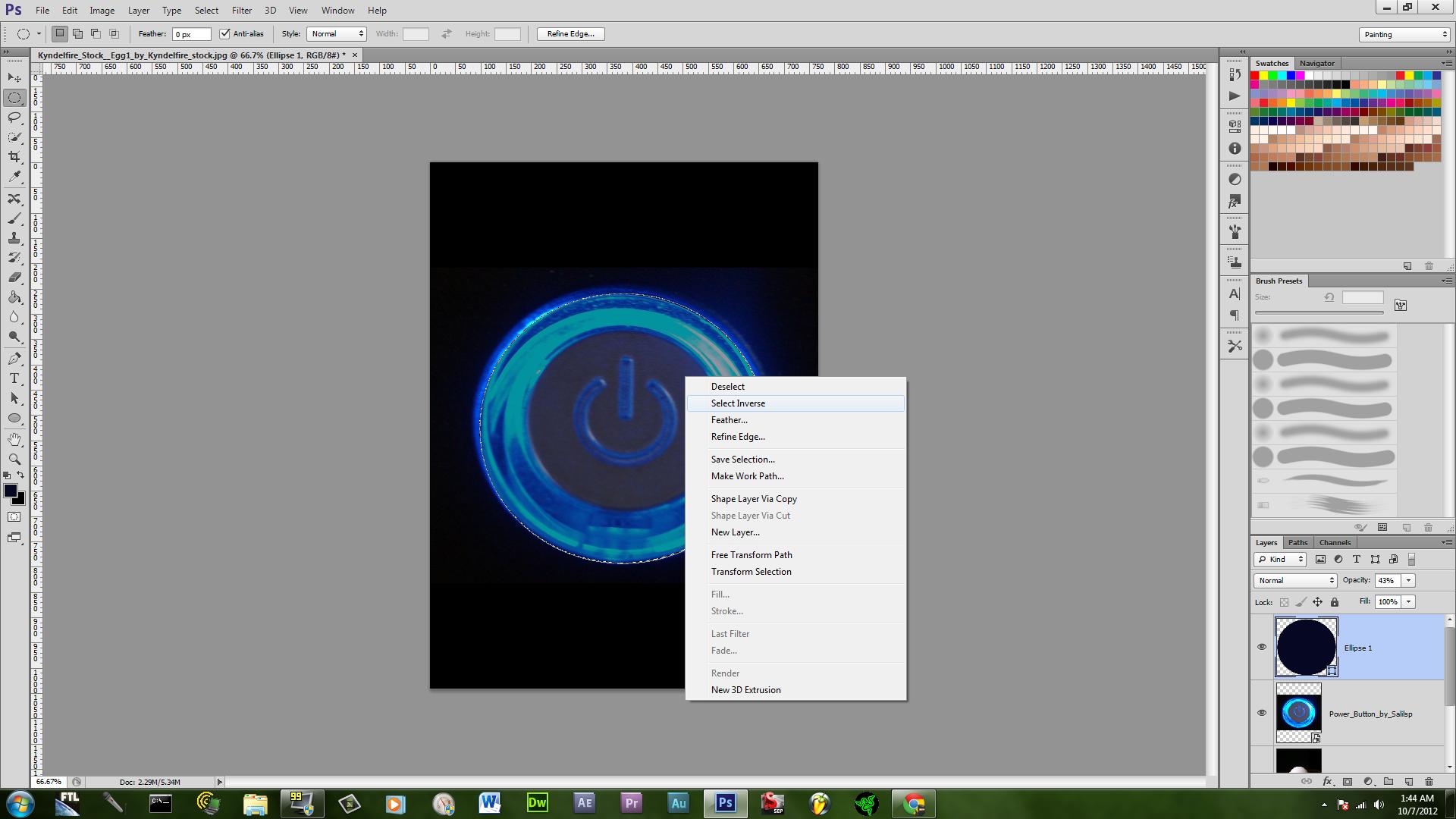Toggle the Anti-alias checkbox
The width and height of the screenshot is (1456, 819).
[224, 34]
